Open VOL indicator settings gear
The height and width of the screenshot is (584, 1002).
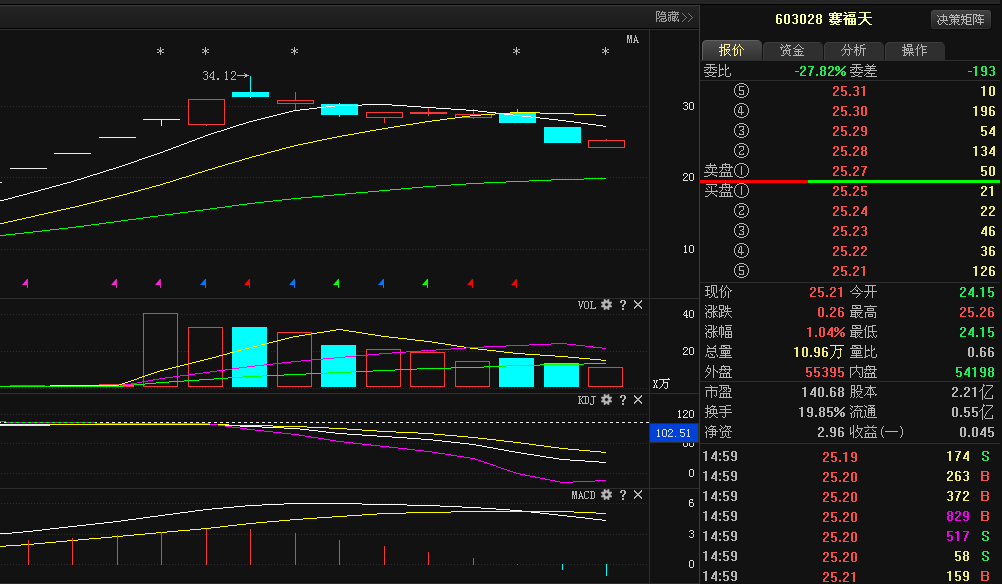(606, 305)
